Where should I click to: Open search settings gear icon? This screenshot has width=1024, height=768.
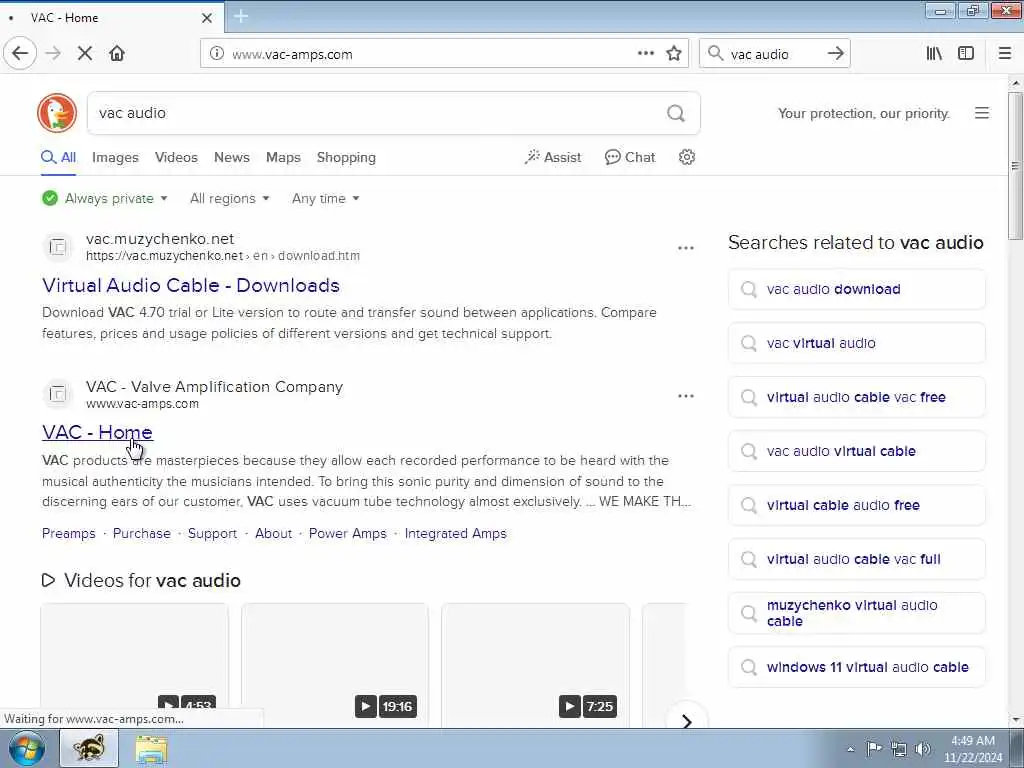(686, 157)
